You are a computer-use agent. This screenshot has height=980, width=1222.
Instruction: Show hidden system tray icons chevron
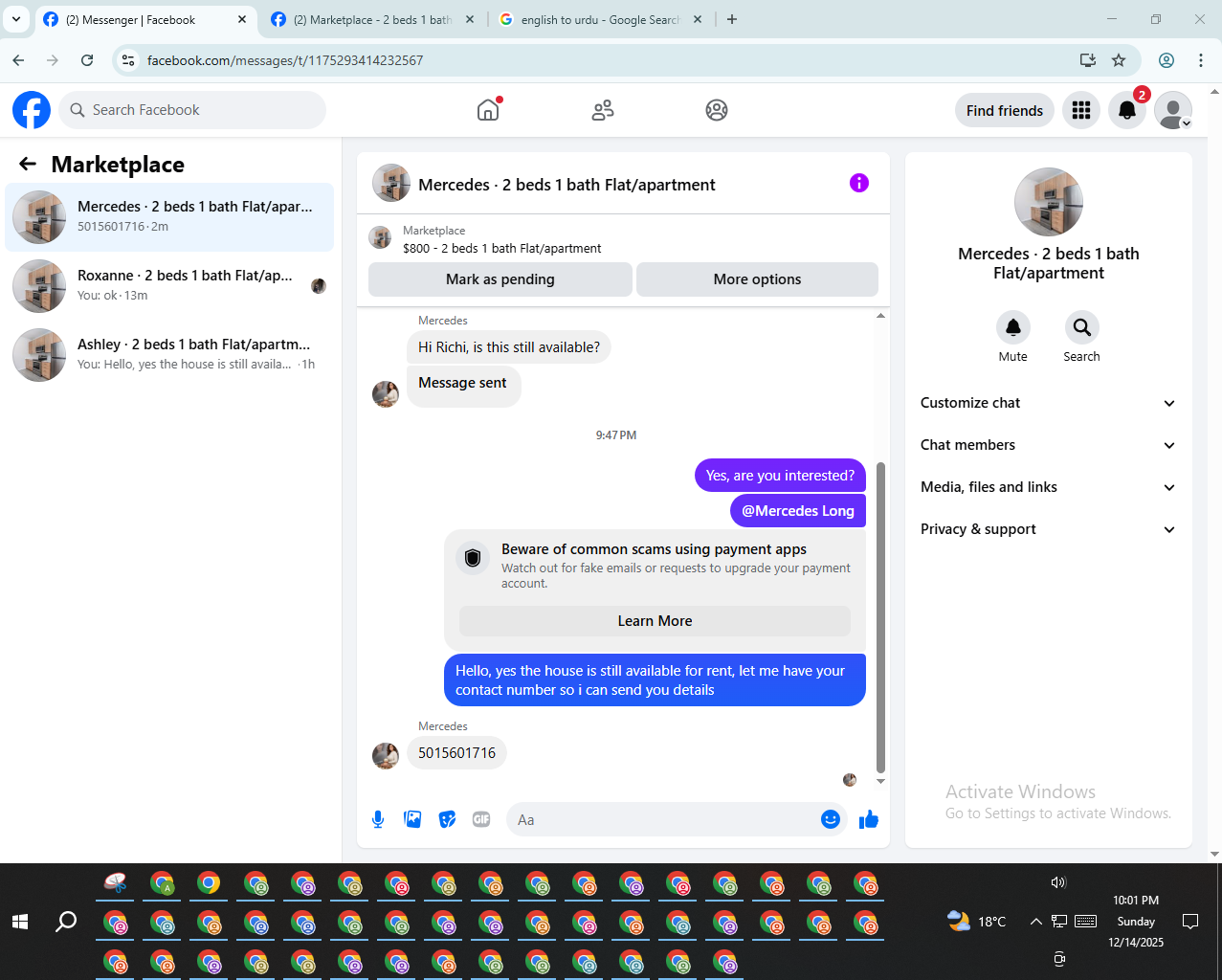point(1035,922)
